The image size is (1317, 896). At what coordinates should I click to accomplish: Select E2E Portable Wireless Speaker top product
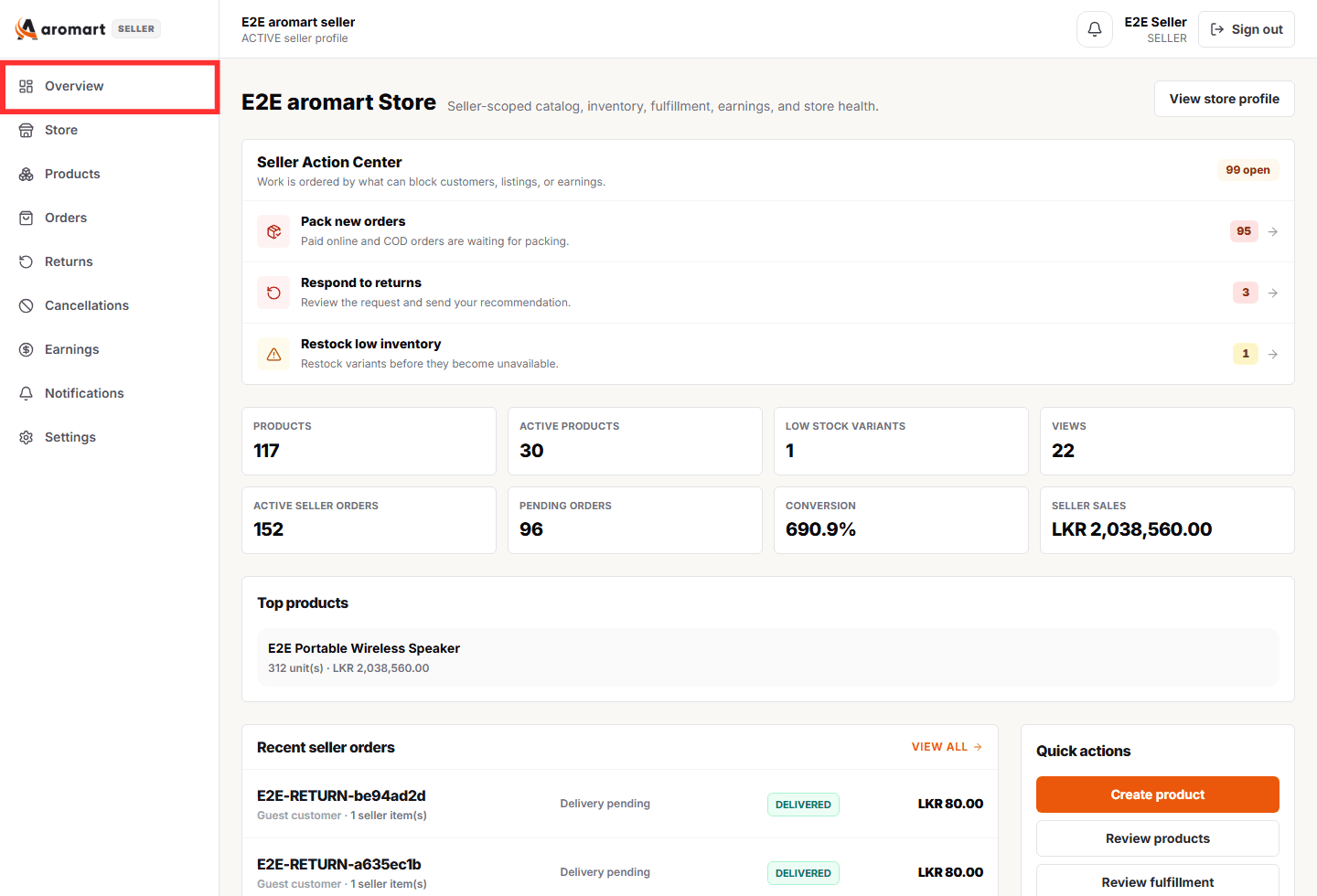pos(768,657)
